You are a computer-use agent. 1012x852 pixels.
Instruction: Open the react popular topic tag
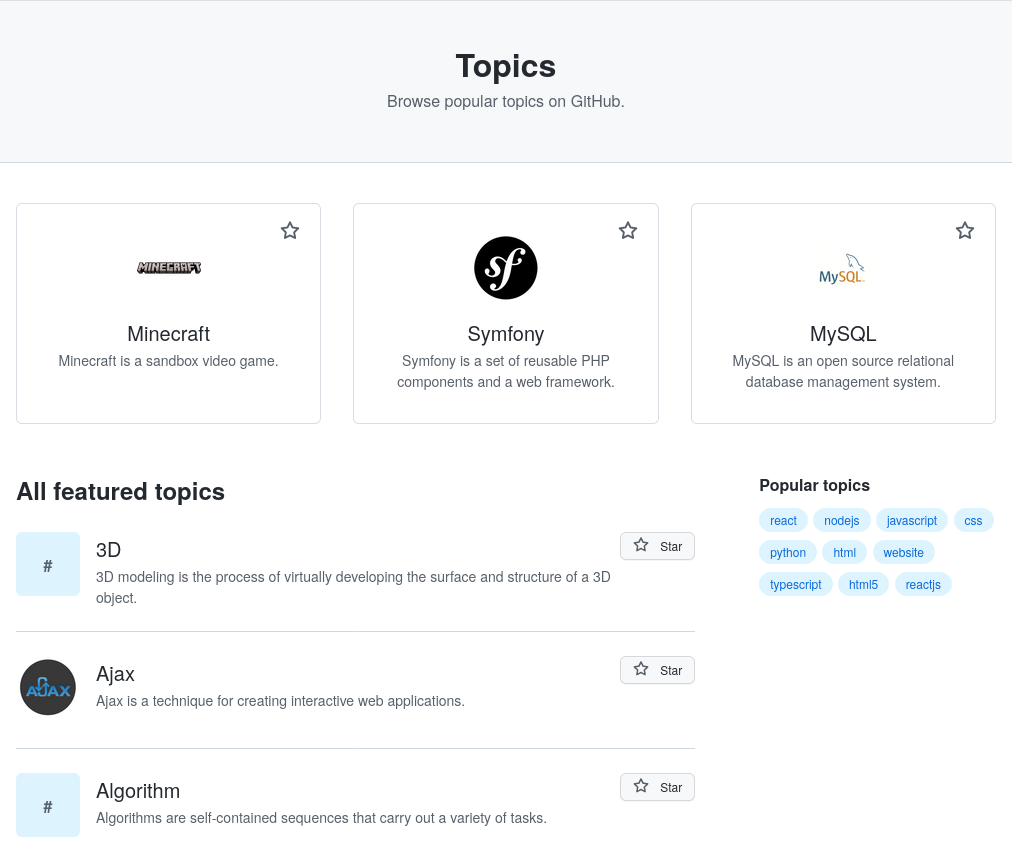point(784,520)
